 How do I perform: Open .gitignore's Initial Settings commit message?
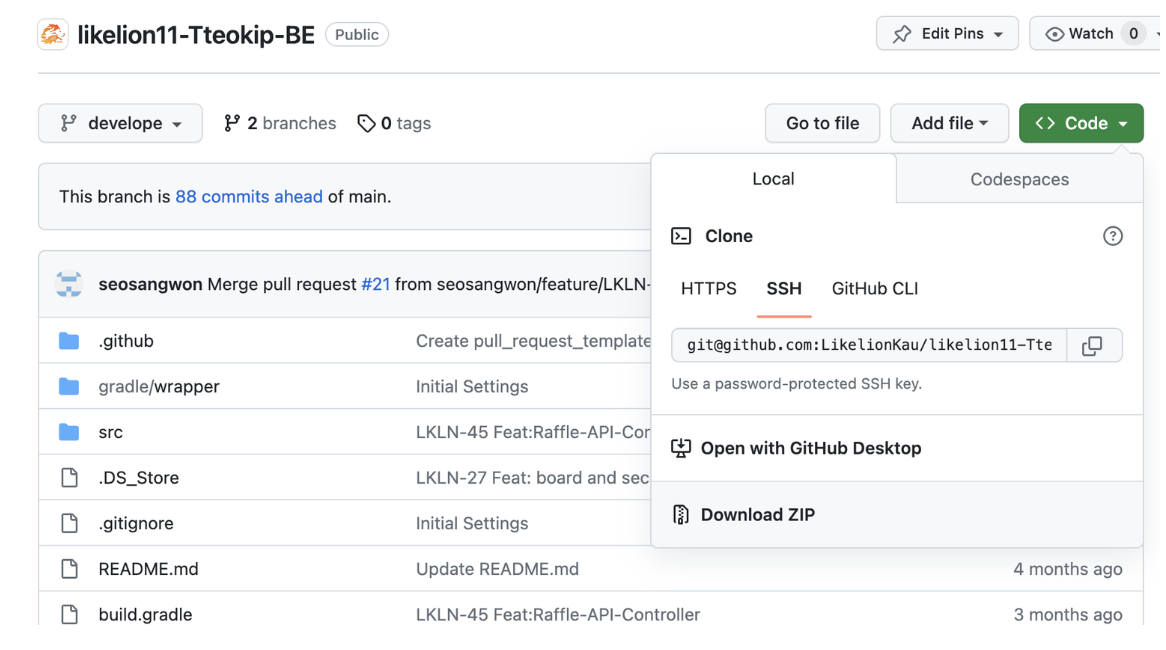[471, 524]
